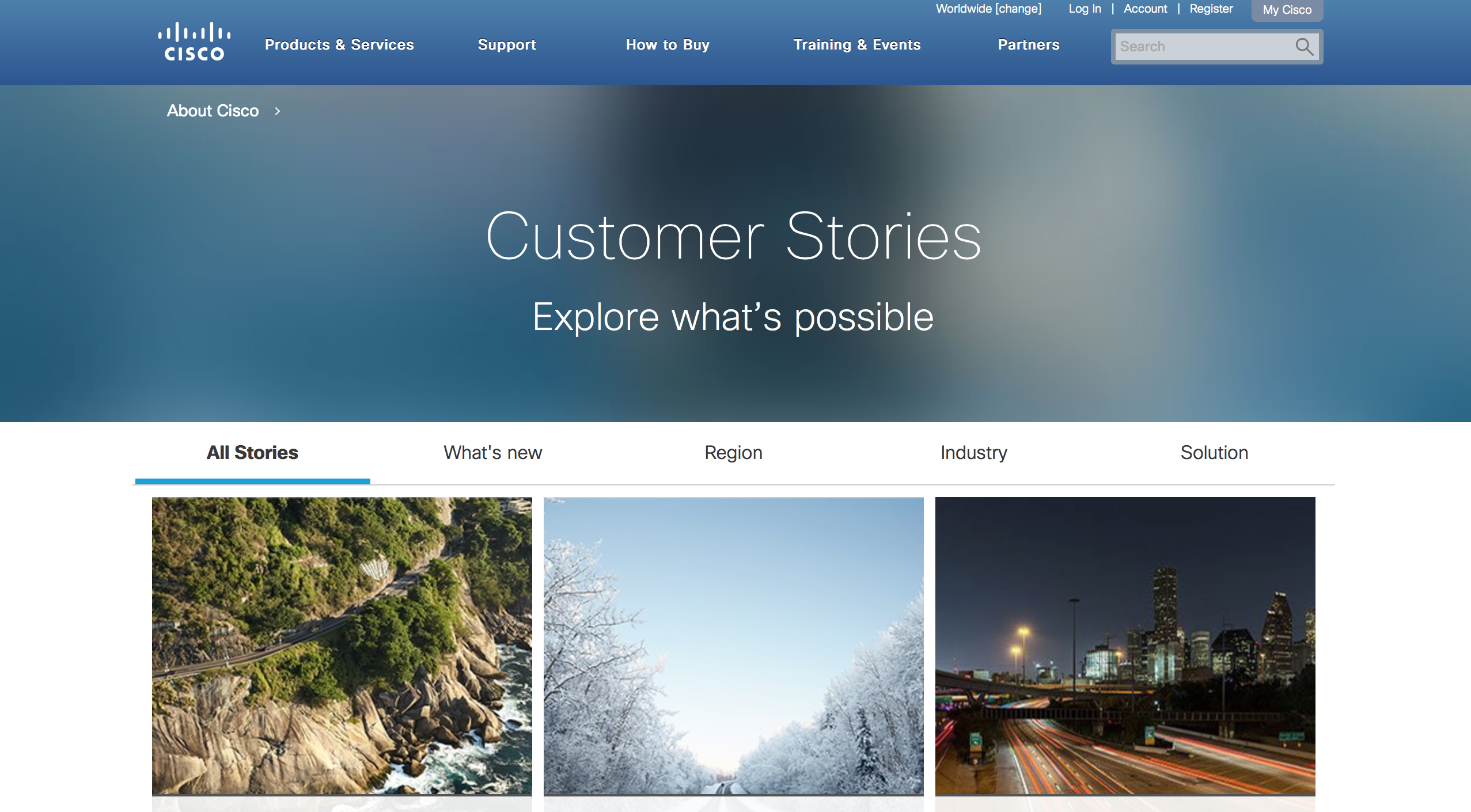Open the How to Buy menu
The image size is (1471, 812).
(668, 45)
